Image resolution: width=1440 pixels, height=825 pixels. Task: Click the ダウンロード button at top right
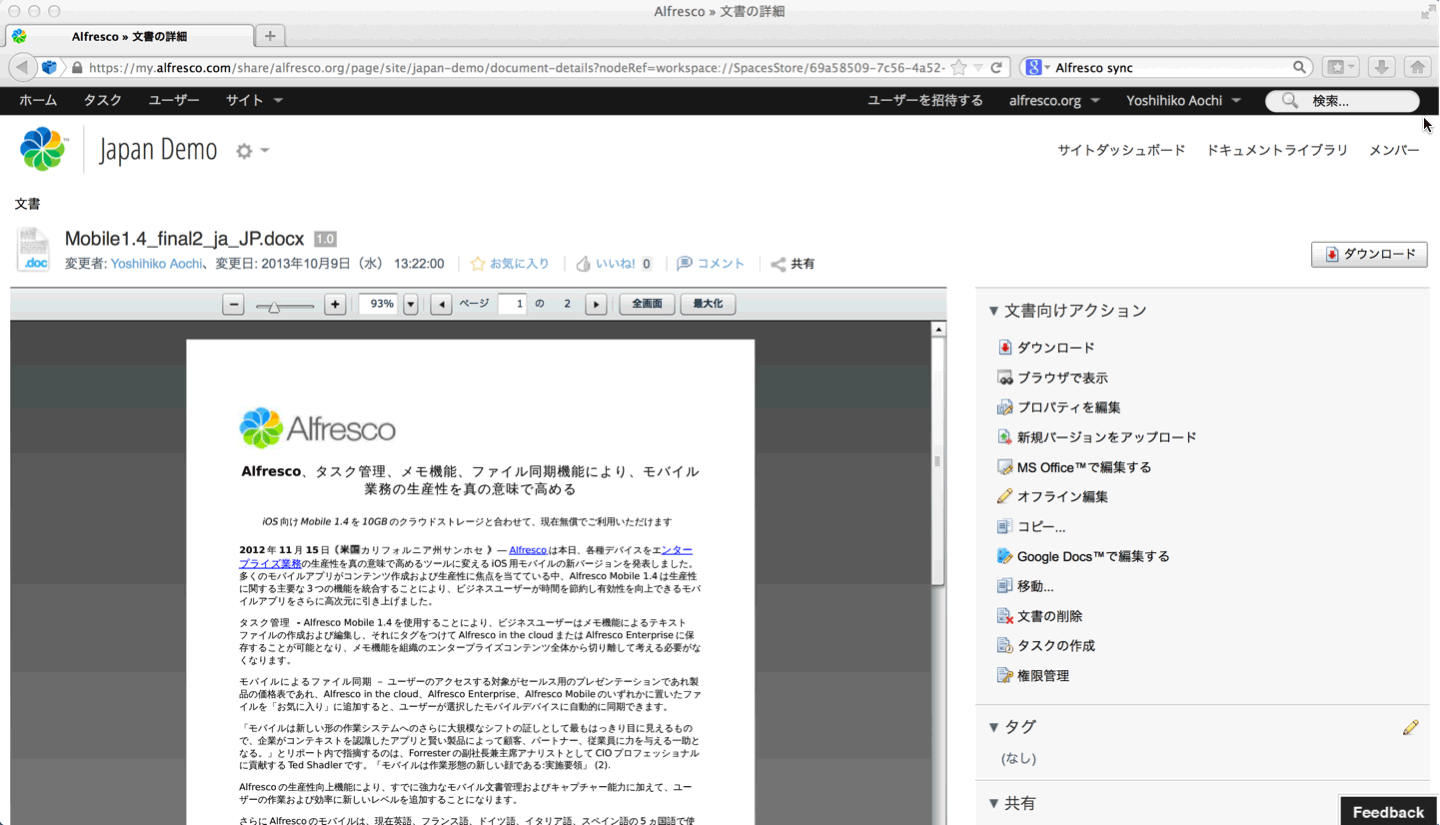click(x=1369, y=254)
